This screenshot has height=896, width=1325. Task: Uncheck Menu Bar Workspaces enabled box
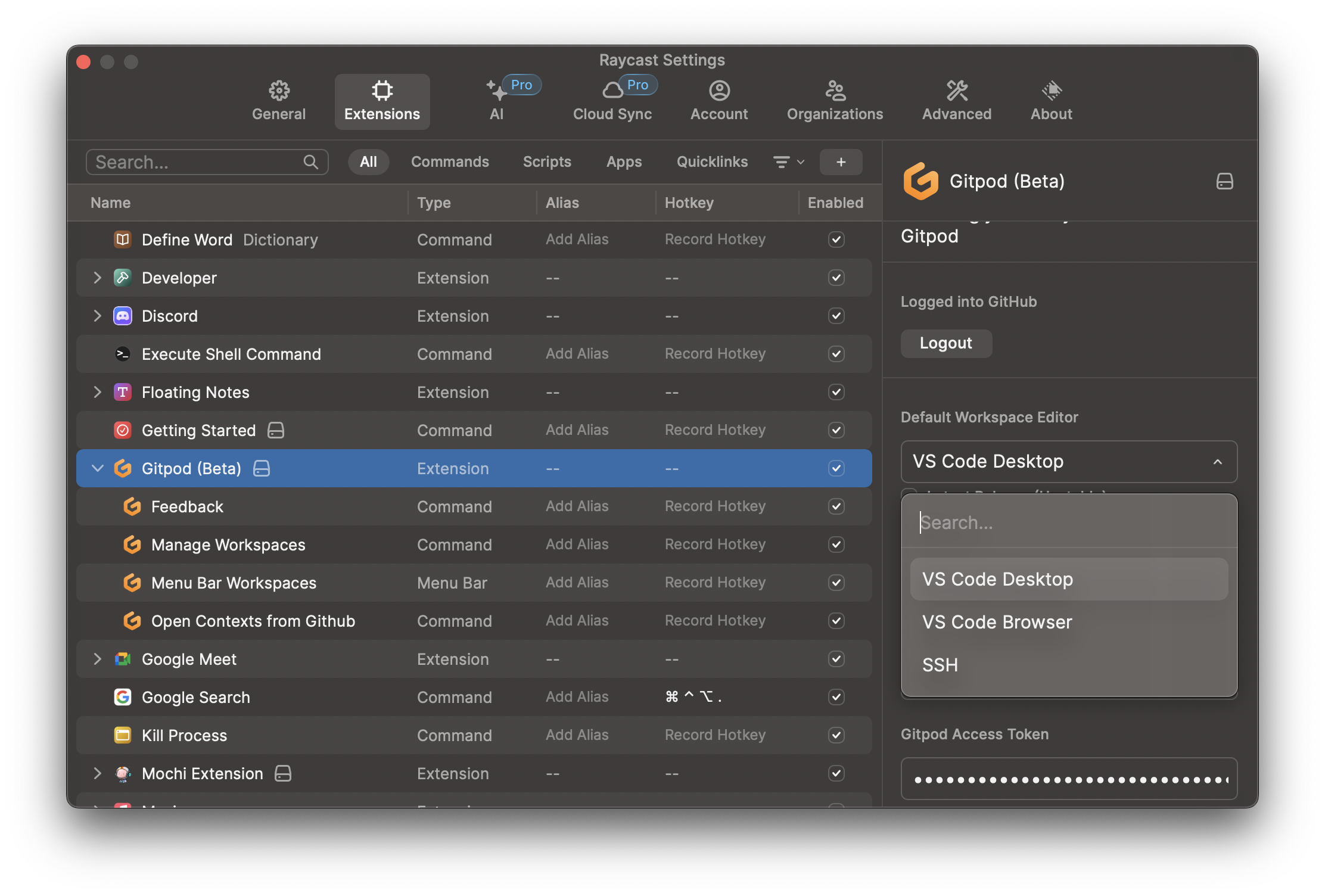point(836,583)
